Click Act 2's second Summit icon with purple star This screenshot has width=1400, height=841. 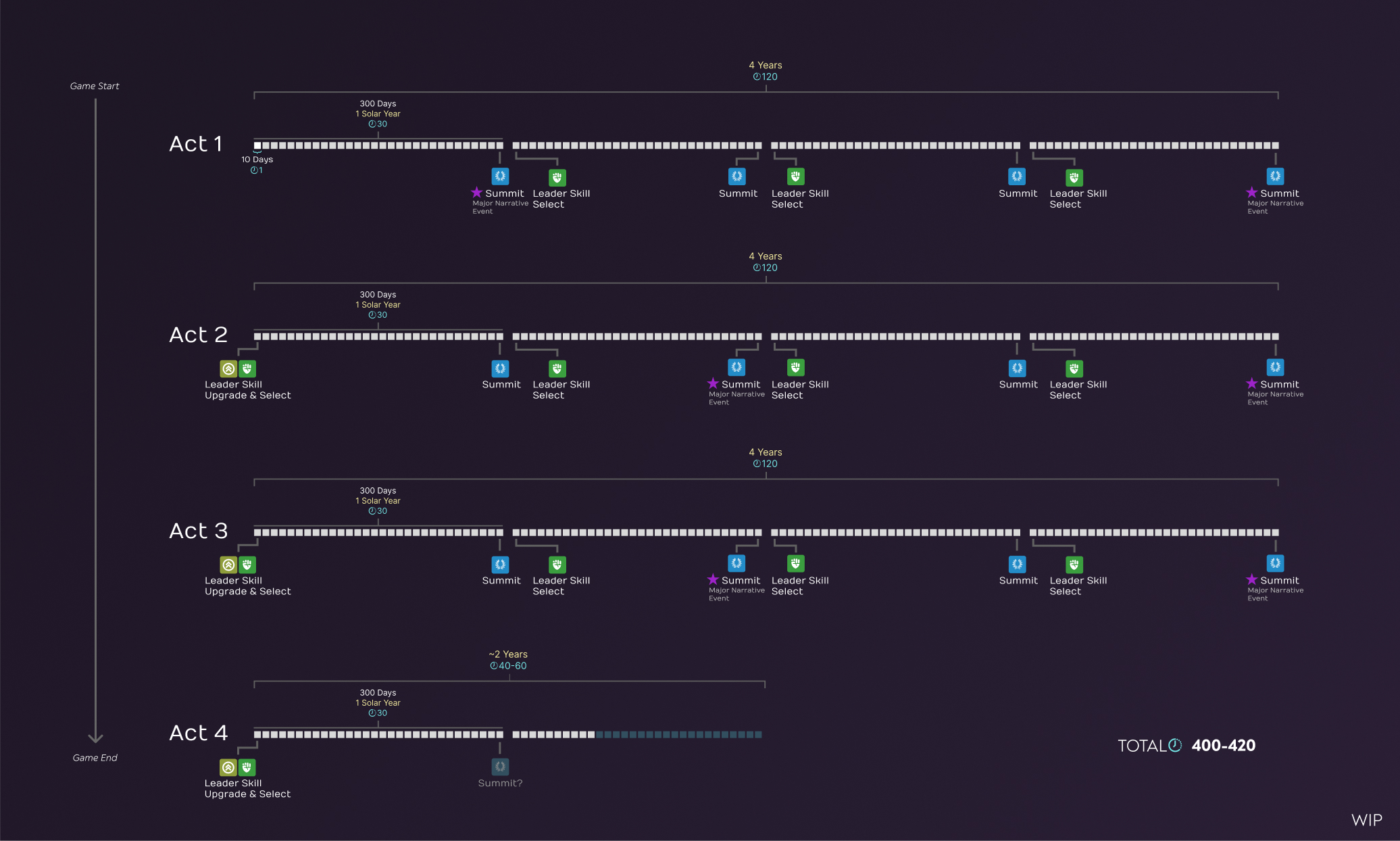coord(736,367)
